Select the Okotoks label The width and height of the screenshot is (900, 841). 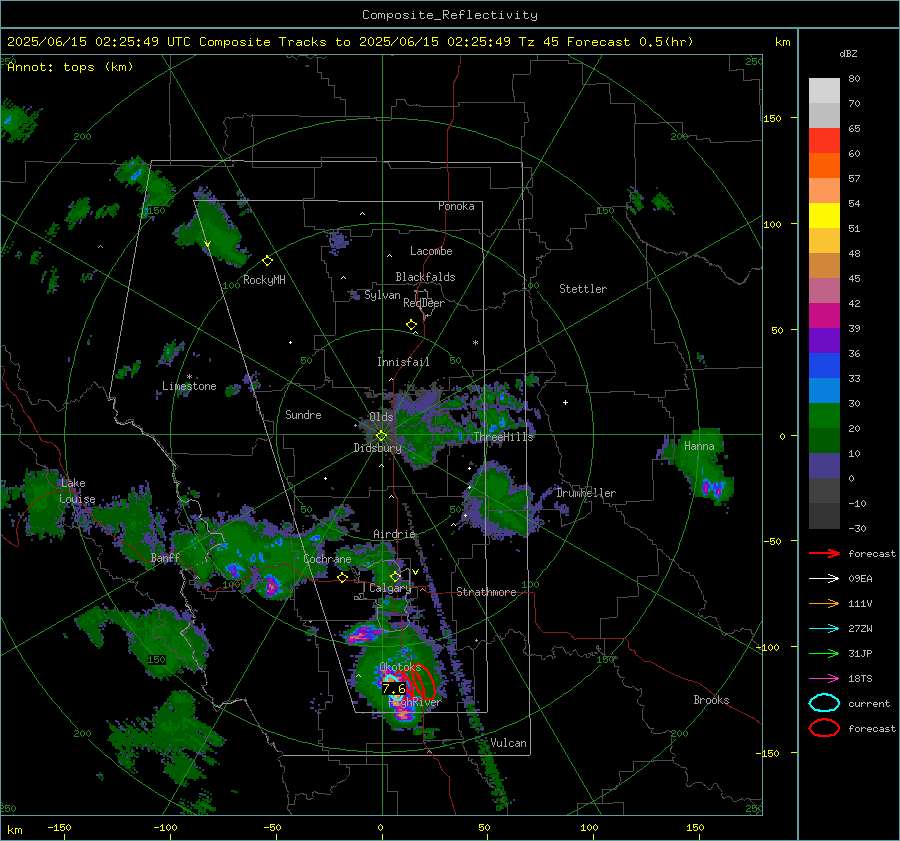click(400, 667)
